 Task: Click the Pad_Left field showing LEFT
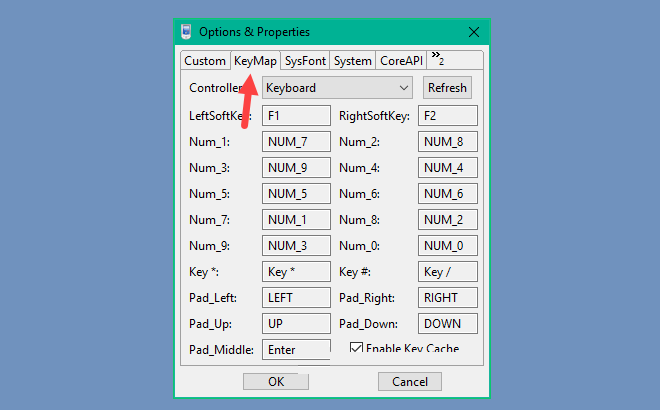296,297
